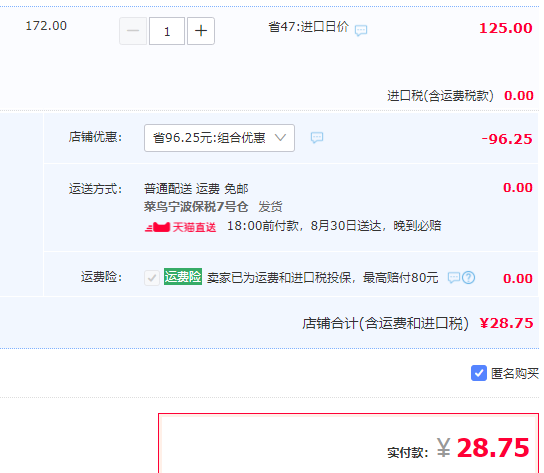Click the 普通配送 运费 免邮 shipping option

[196, 189]
